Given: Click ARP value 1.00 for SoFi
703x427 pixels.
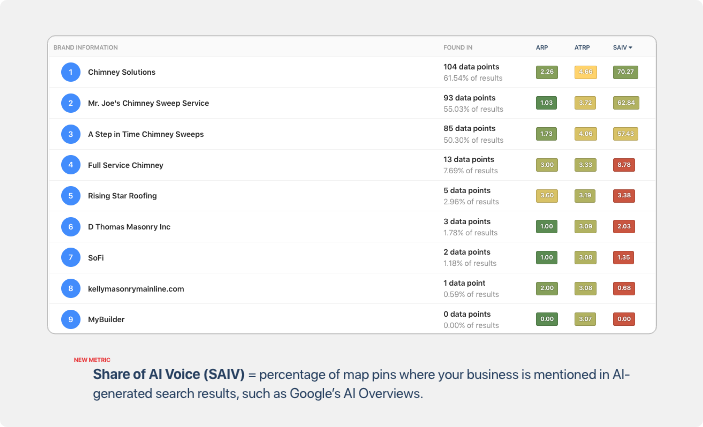Looking at the screenshot, I should coord(547,257).
